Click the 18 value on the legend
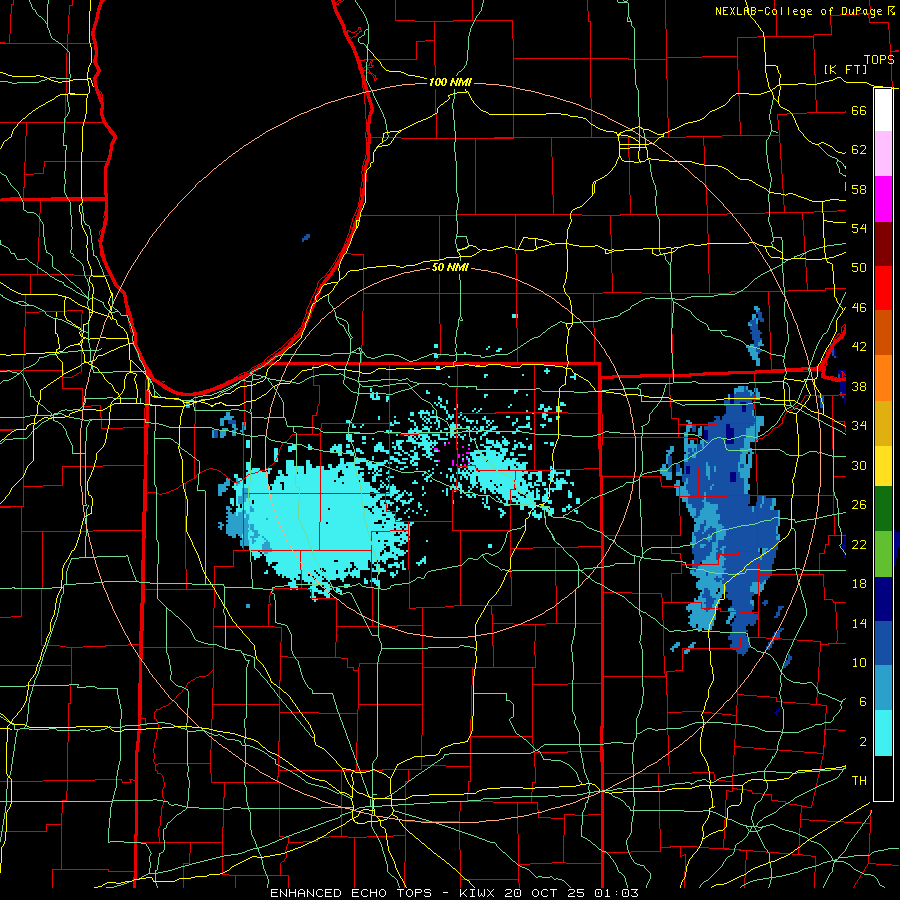 click(x=859, y=584)
